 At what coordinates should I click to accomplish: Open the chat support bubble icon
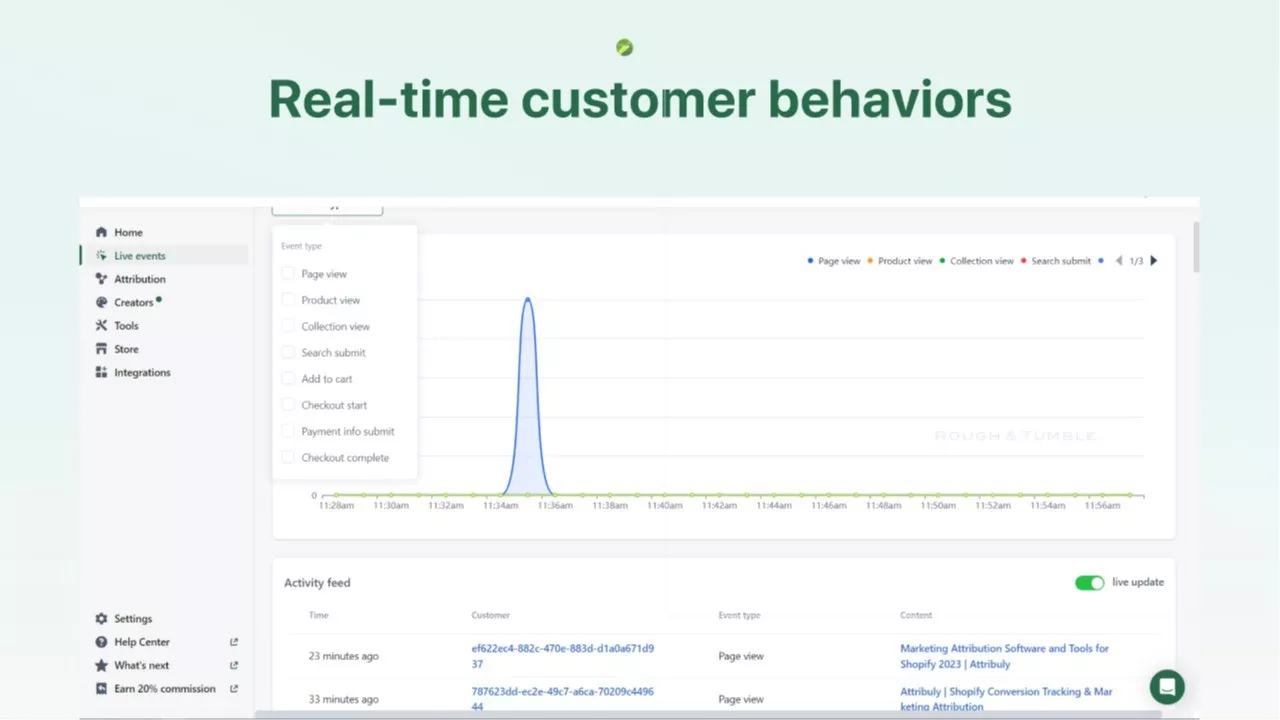click(1166, 687)
